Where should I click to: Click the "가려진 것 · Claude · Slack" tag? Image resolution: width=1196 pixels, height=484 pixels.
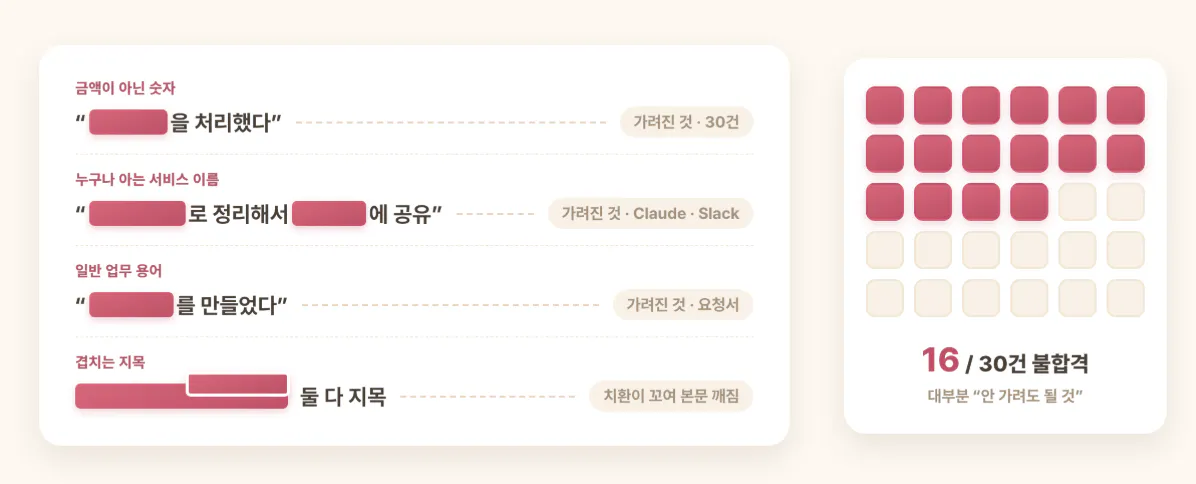click(x=651, y=213)
